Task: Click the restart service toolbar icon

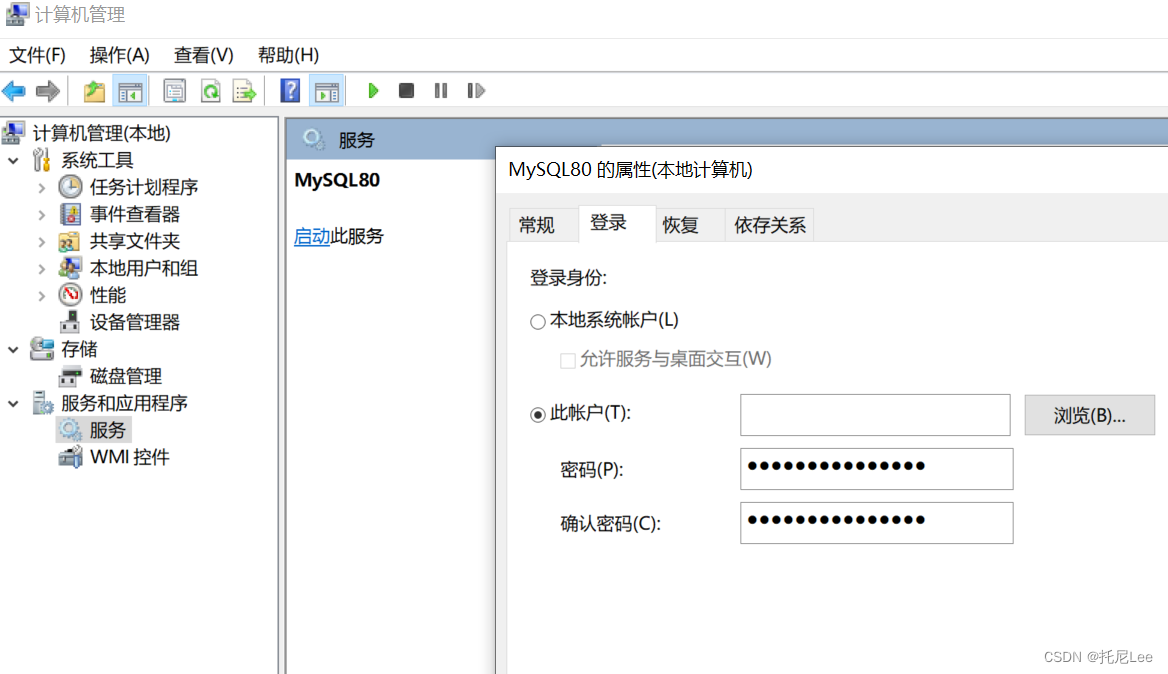Action: (476, 90)
